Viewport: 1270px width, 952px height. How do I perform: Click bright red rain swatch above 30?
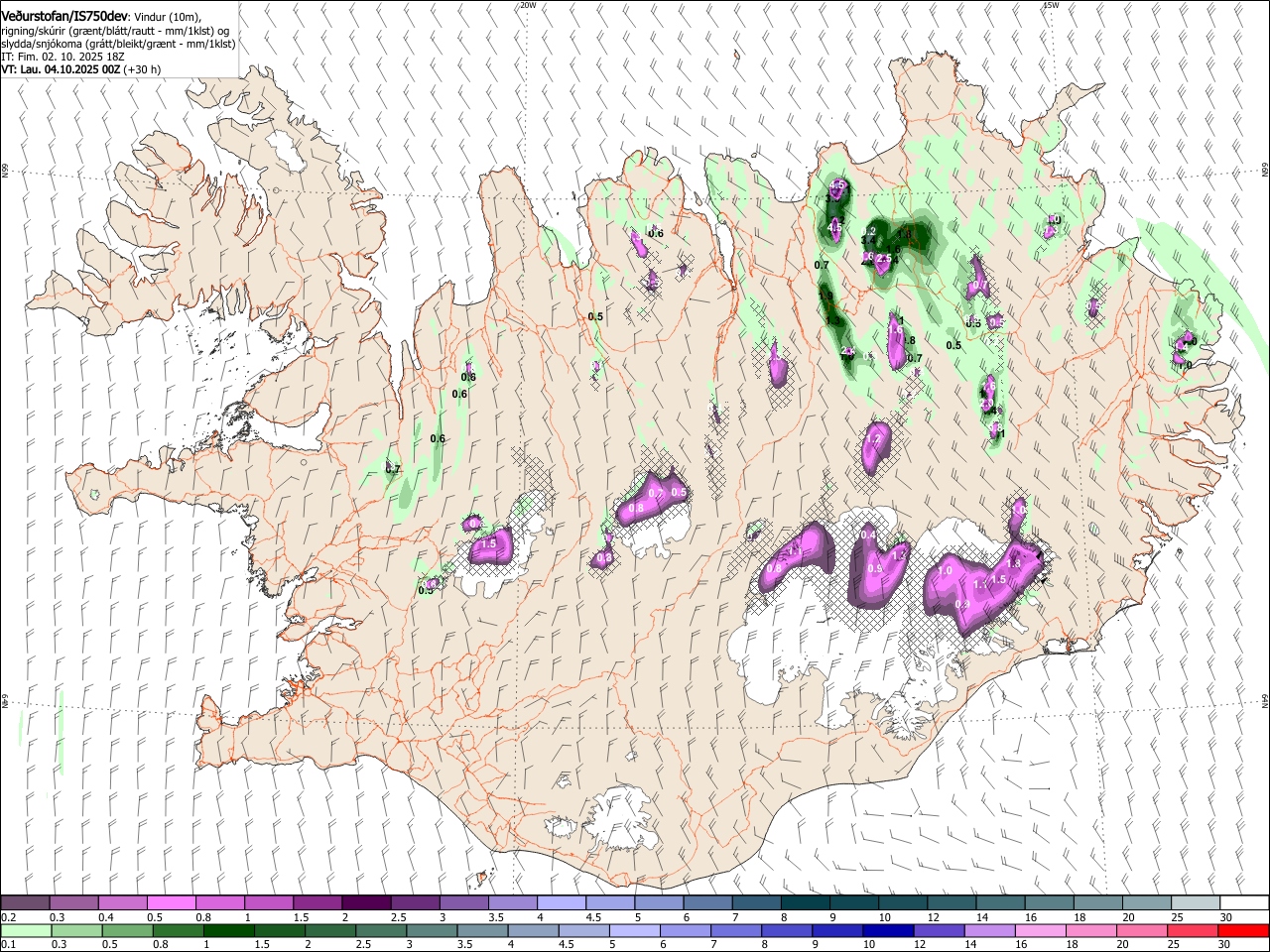[1244, 931]
